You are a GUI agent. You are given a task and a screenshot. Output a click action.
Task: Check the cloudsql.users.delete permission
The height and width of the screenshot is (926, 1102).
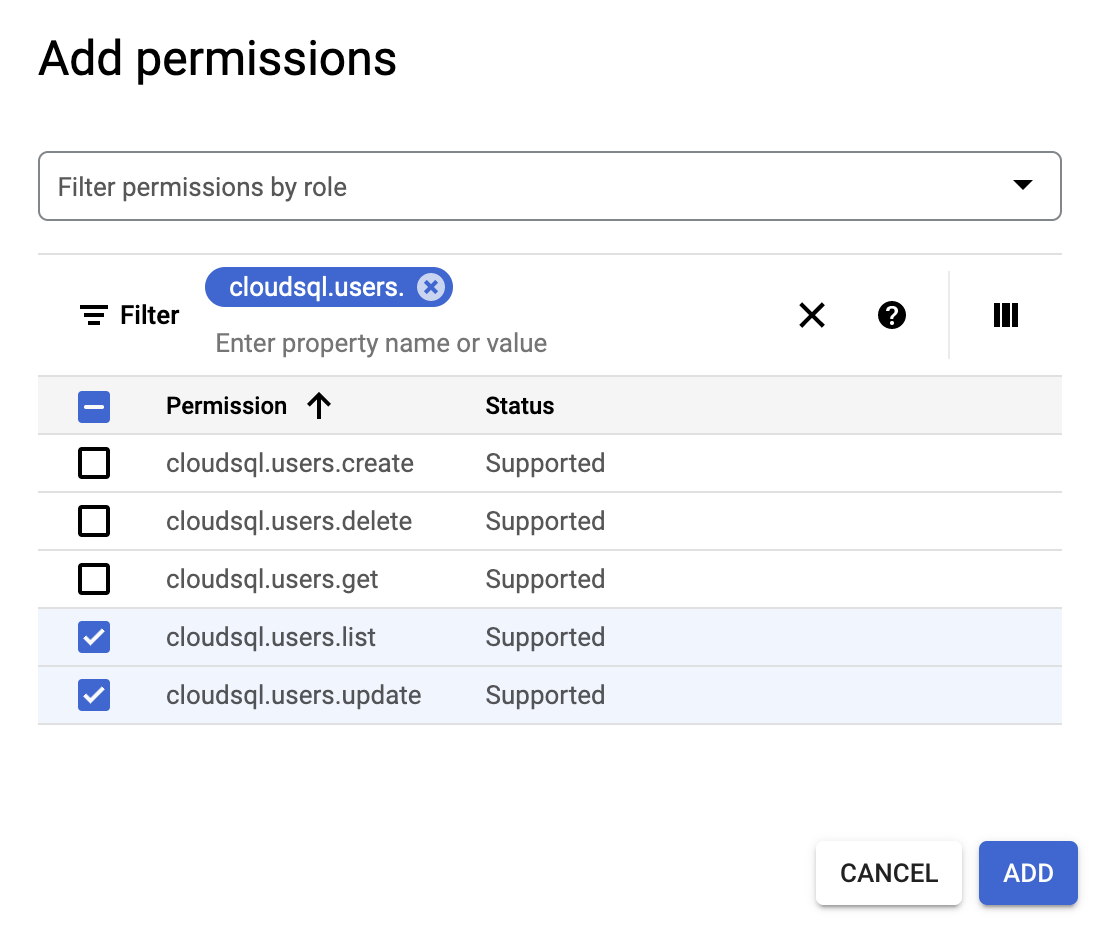(94, 522)
